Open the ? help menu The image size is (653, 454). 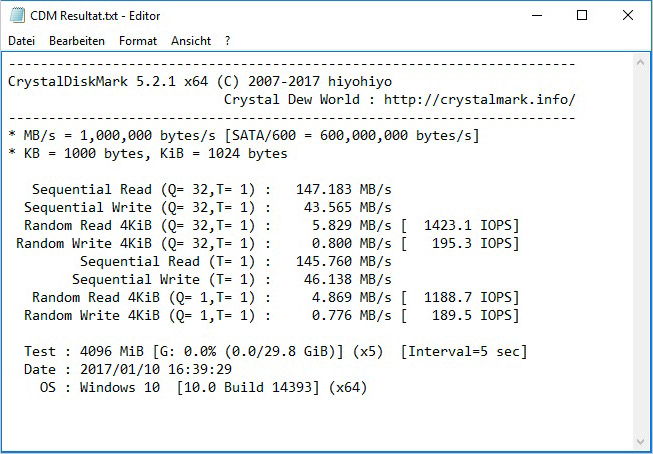227,41
